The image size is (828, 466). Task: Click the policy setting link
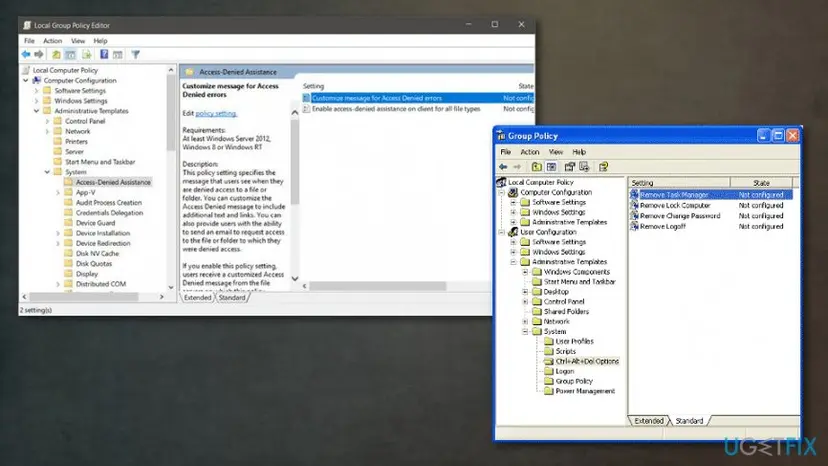click(216, 113)
